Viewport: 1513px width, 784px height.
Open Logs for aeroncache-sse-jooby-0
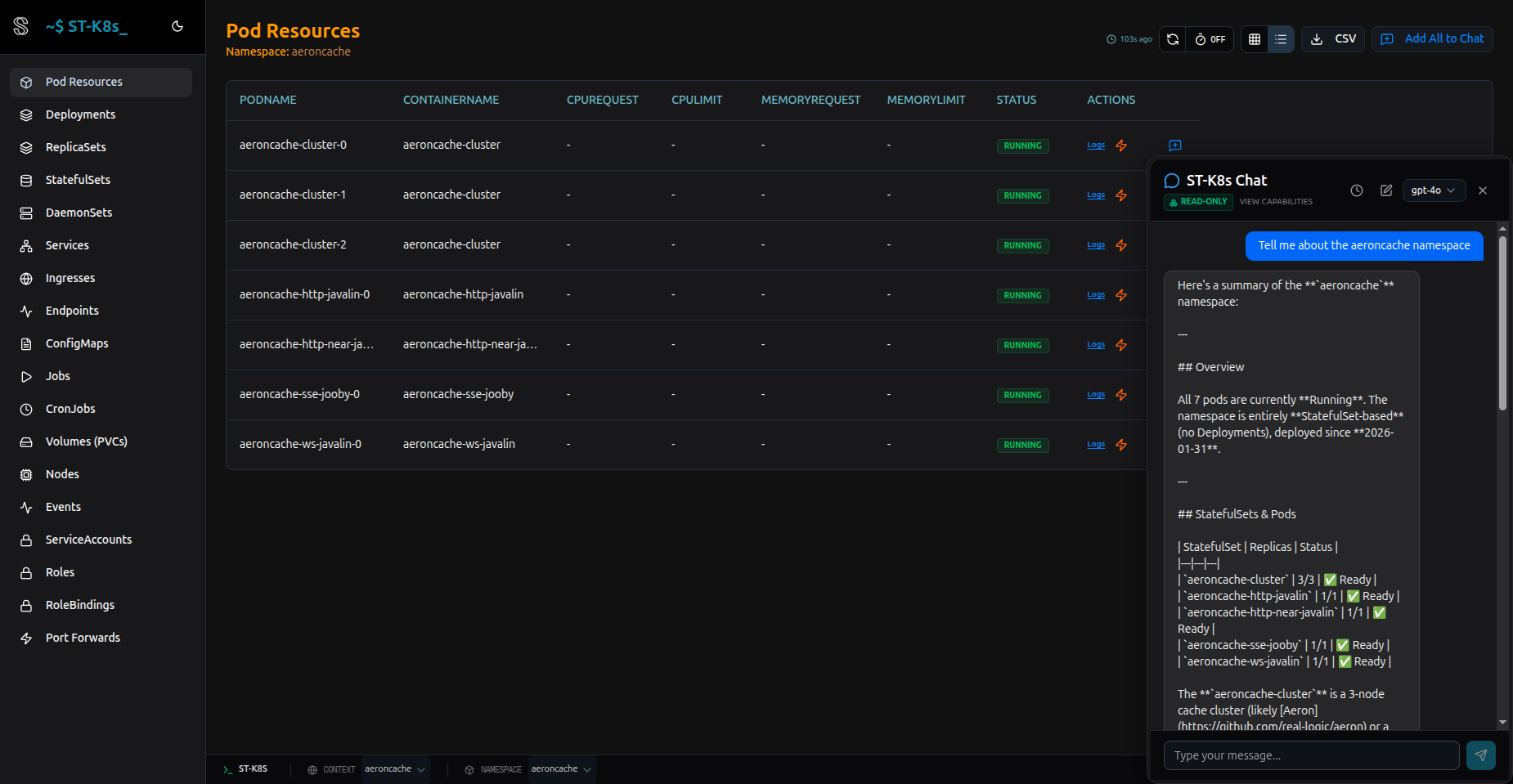pyautogui.click(x=1096, y=395)
